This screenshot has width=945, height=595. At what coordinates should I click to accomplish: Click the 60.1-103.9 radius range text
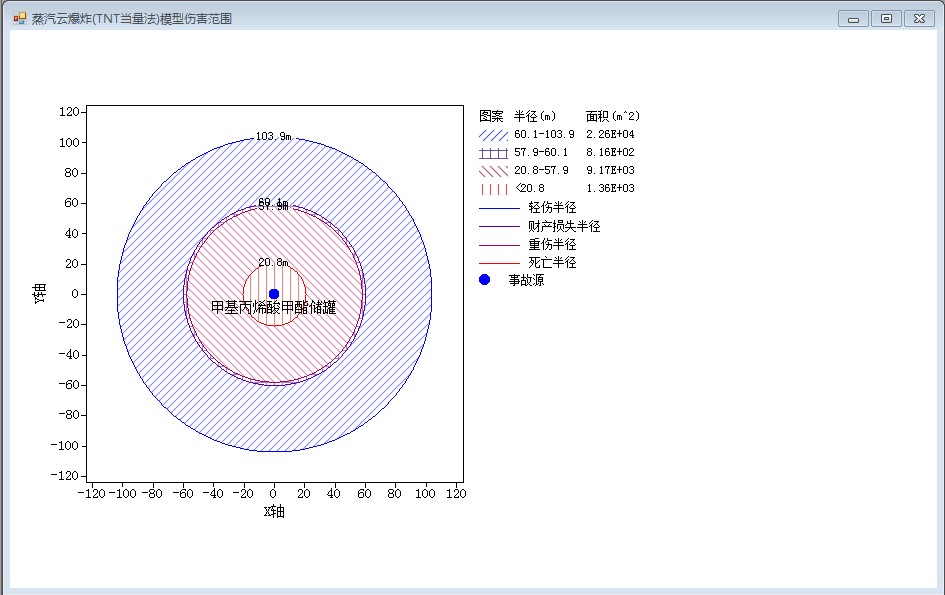(544, 134)
